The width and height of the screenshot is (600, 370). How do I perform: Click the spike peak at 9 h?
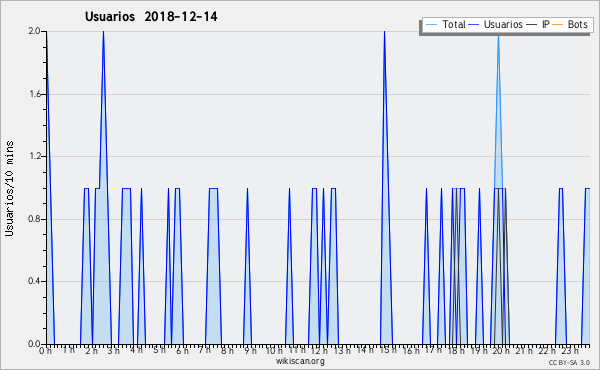(247, 189)
